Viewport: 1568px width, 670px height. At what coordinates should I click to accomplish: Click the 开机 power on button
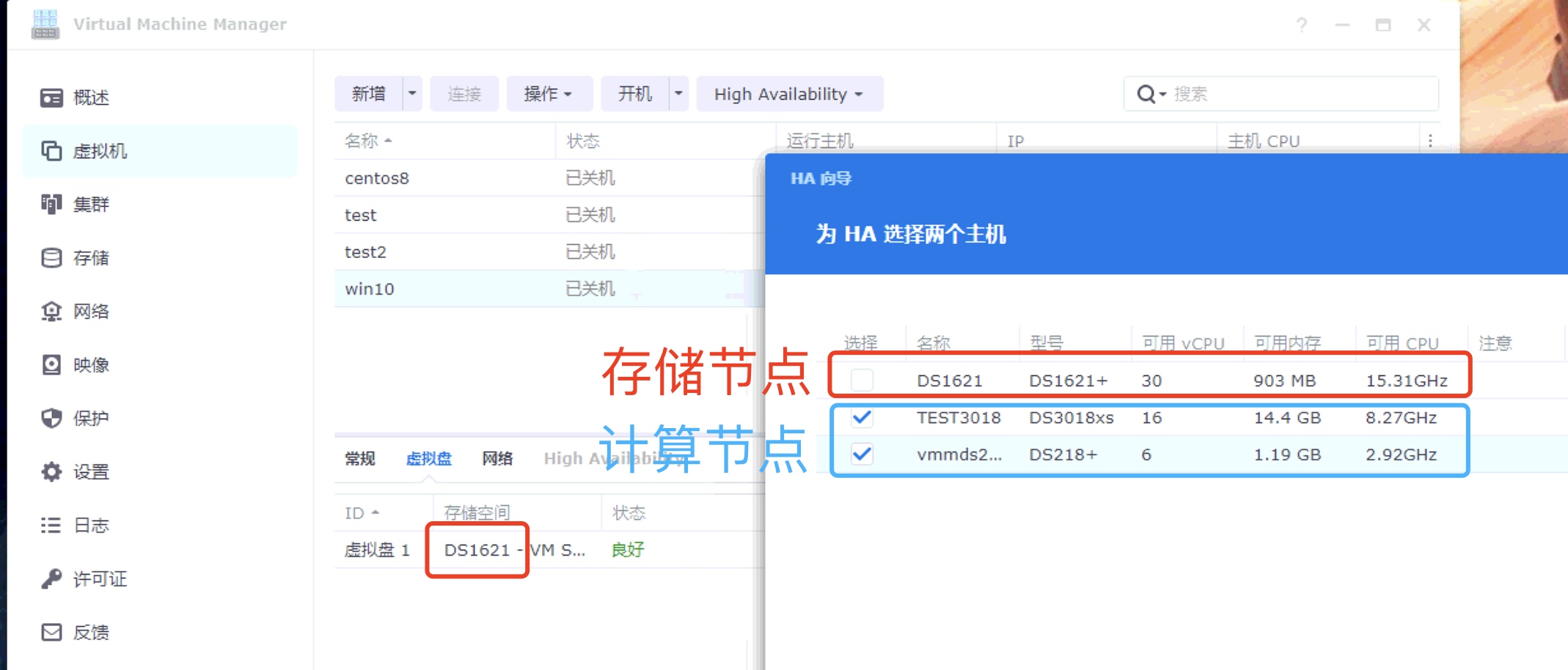635,94
